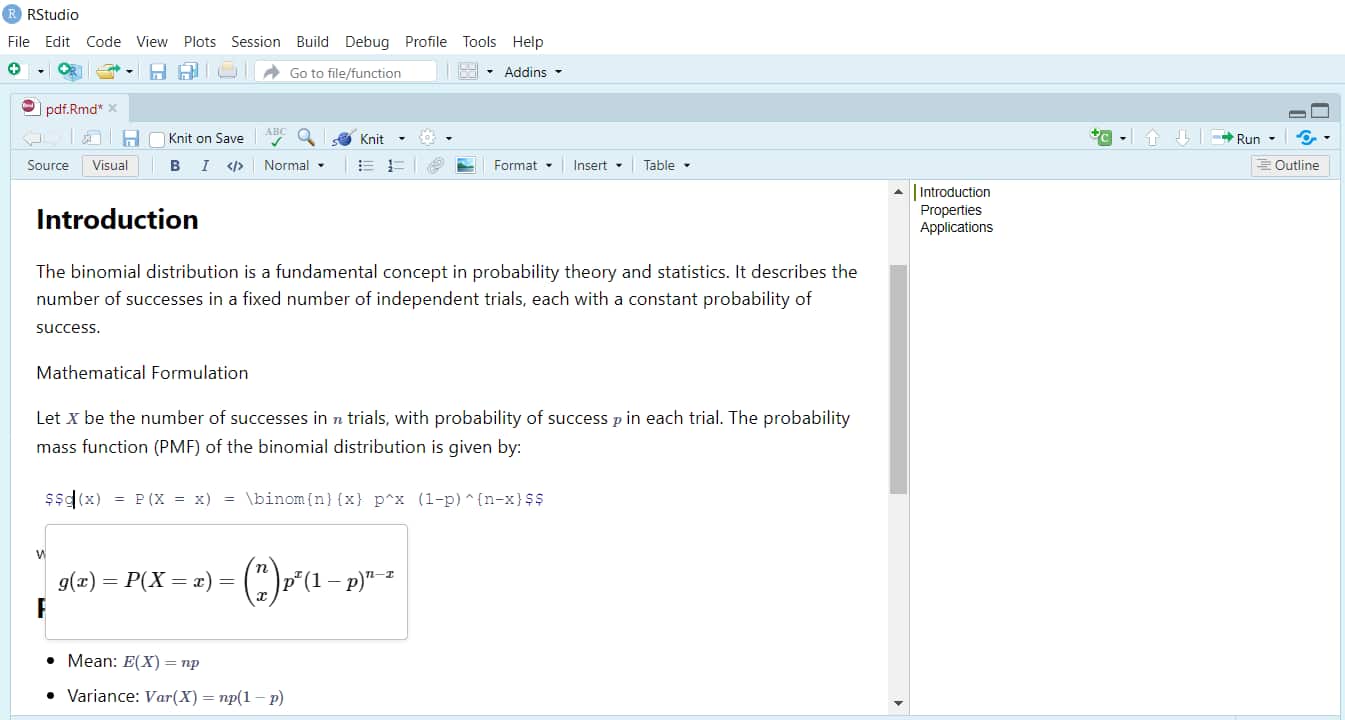Expand the Table dropdown

665,165
